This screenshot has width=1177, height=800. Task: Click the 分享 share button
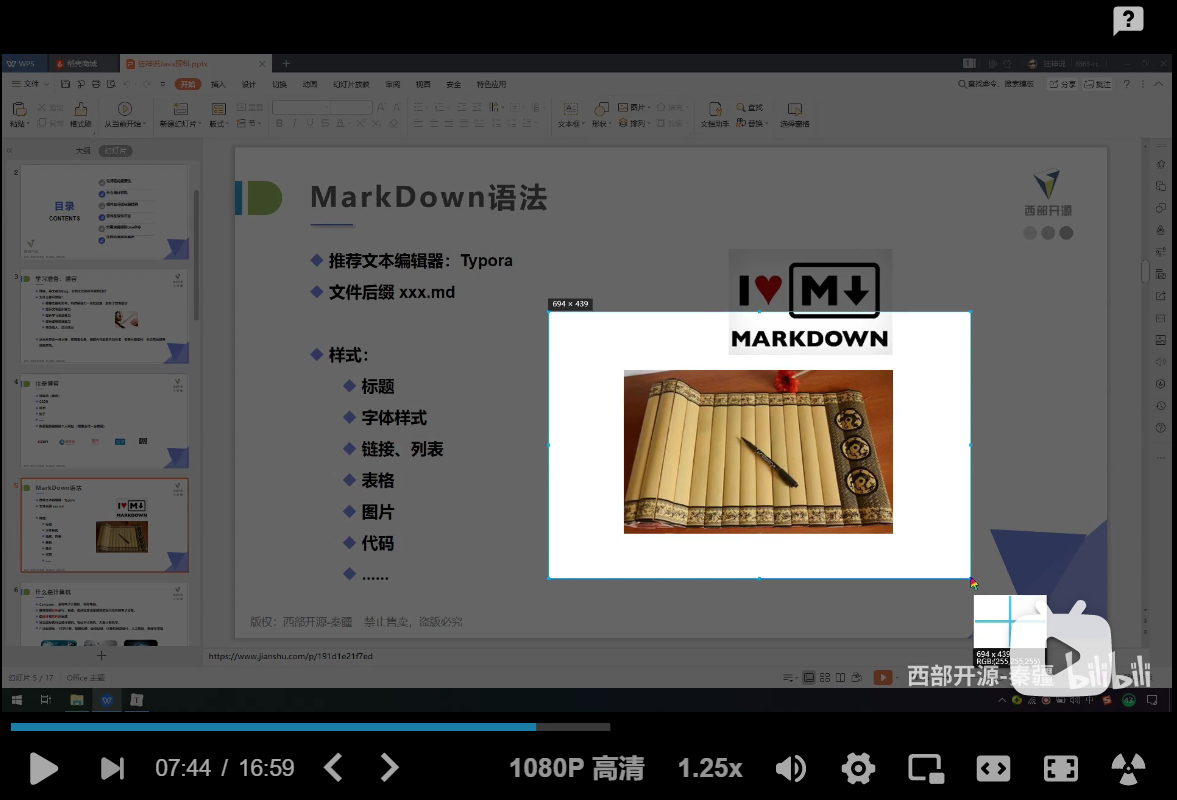point(1062,84)
